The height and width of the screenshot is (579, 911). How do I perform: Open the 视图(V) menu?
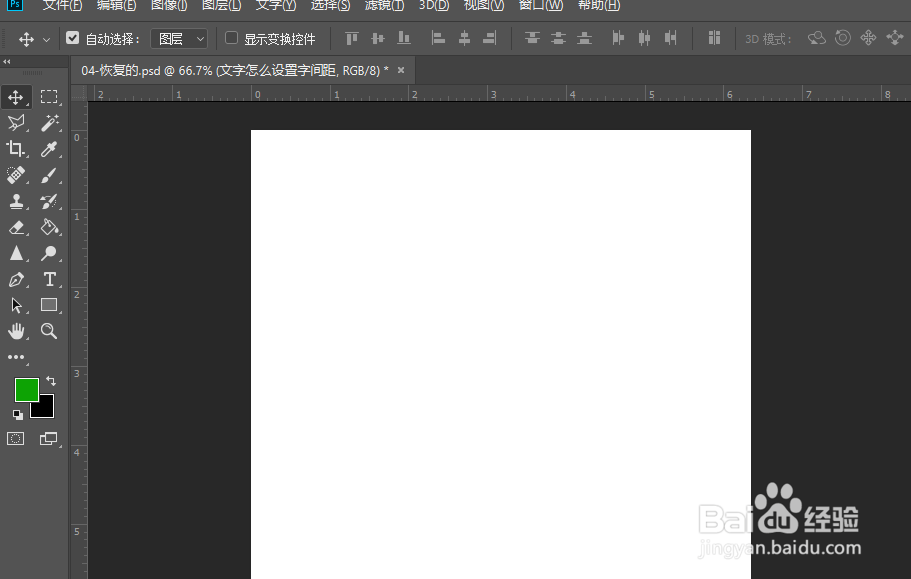click(x=484, y=5)
